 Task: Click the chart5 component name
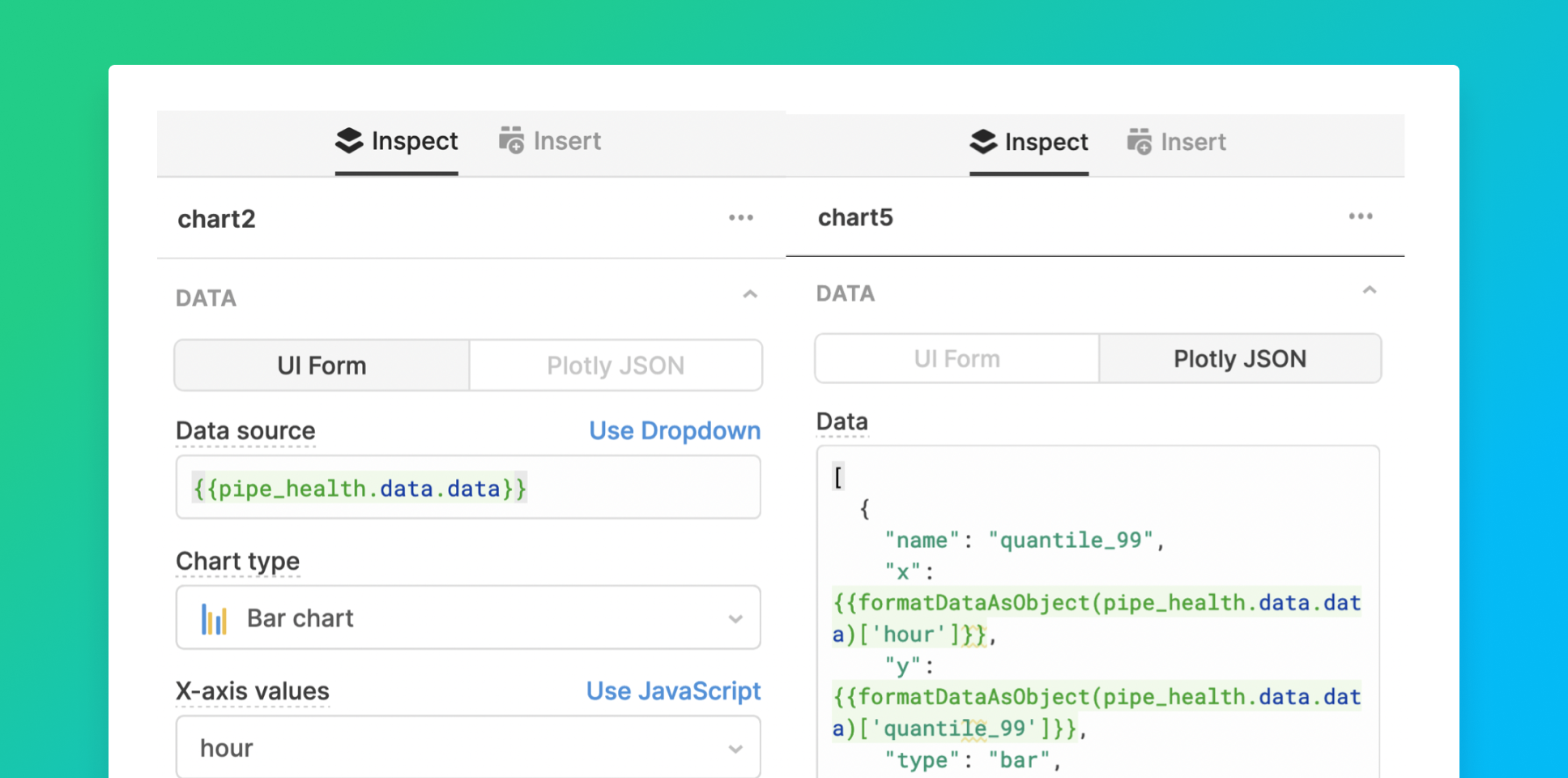tap(855, 217)
